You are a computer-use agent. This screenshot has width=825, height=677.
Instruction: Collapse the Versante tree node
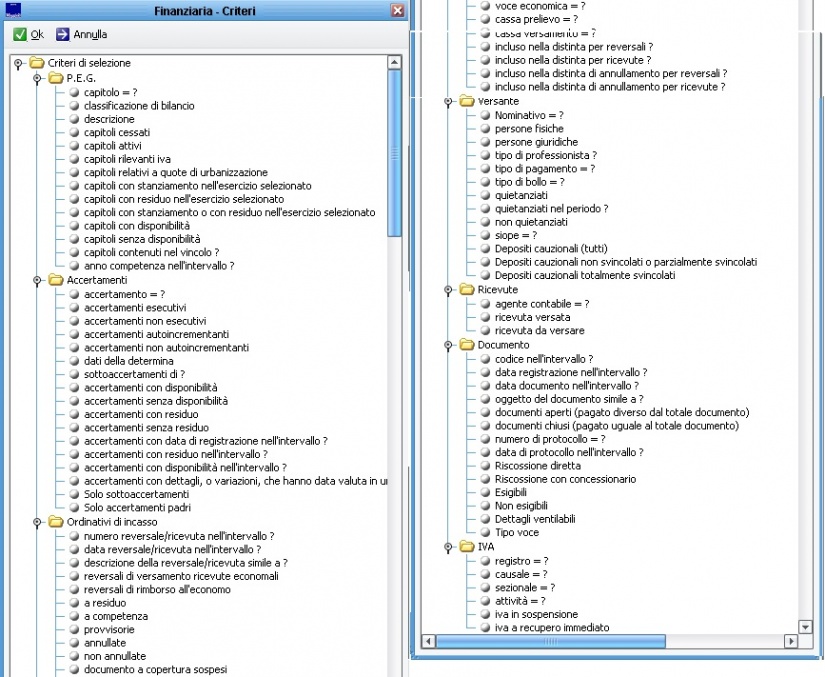[x=448, y=102]
